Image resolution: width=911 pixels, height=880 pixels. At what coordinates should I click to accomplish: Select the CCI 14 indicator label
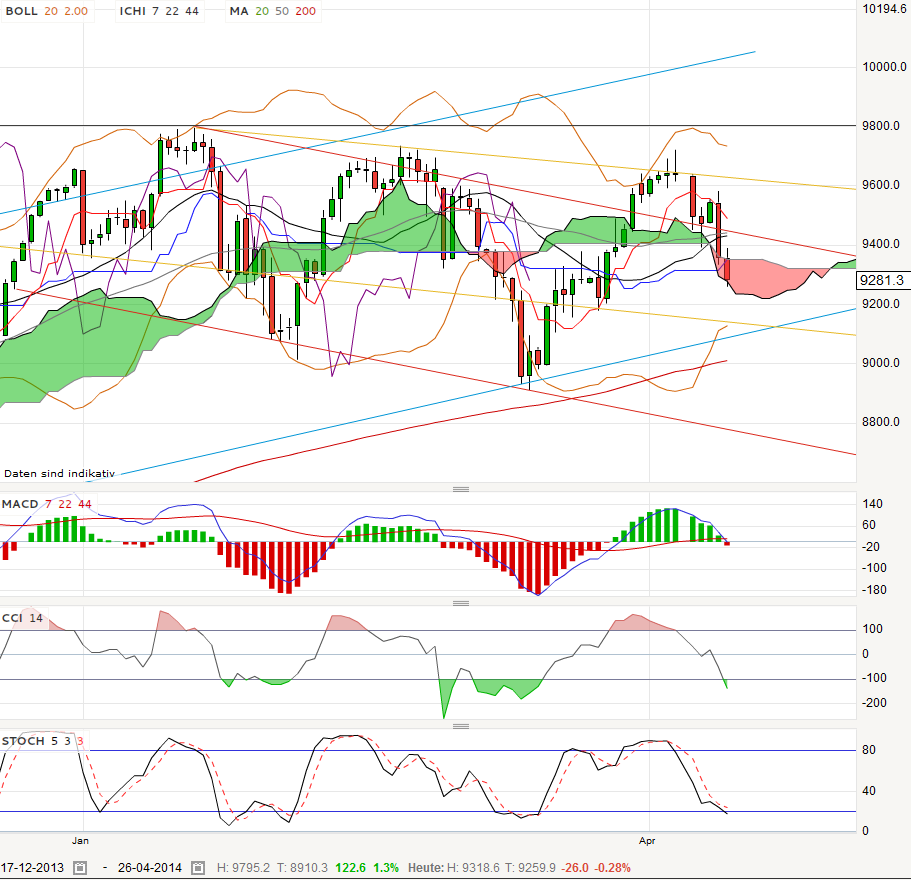click(23, 618)
